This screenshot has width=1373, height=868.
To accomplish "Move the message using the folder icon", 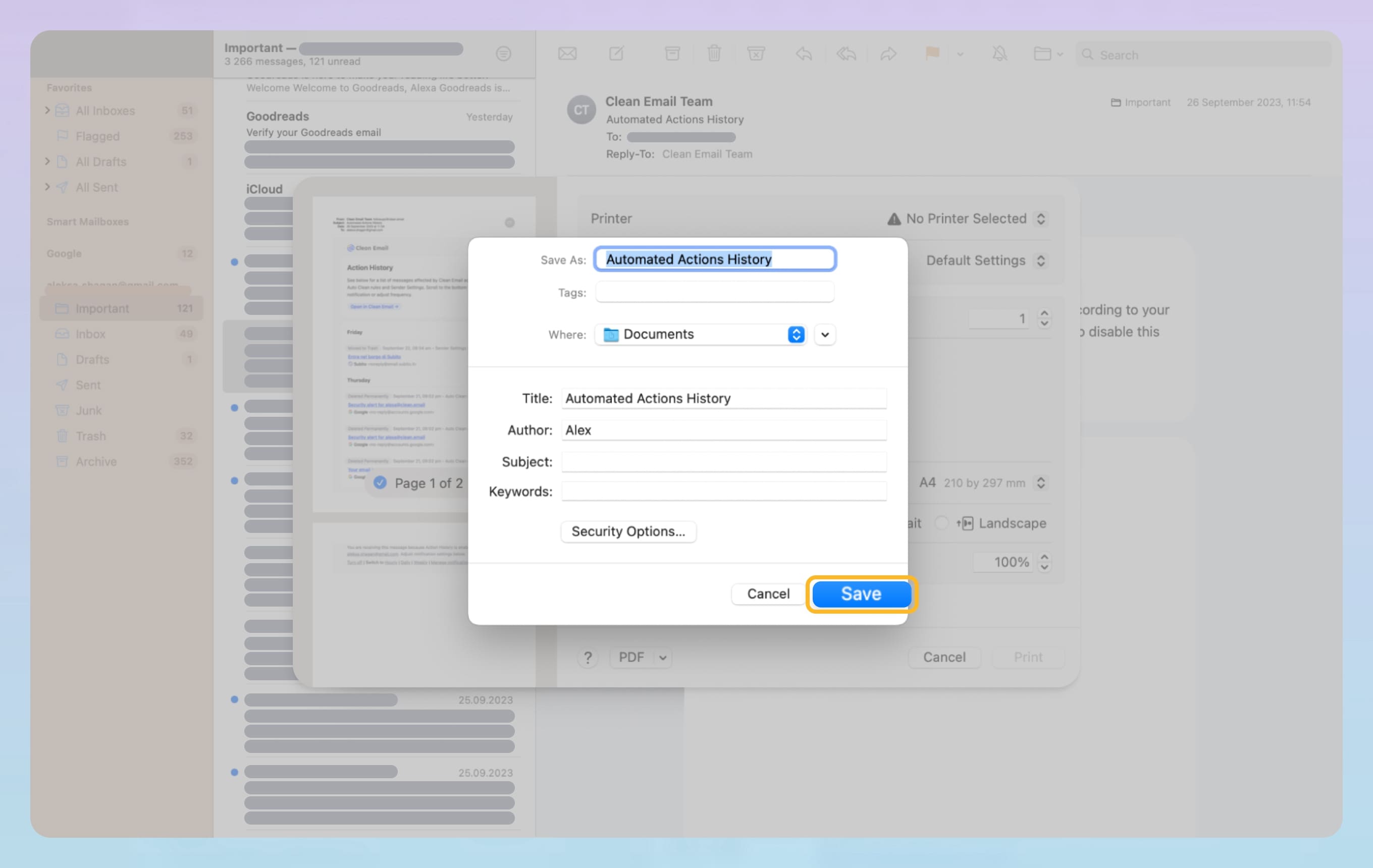I will [1044, 53].
